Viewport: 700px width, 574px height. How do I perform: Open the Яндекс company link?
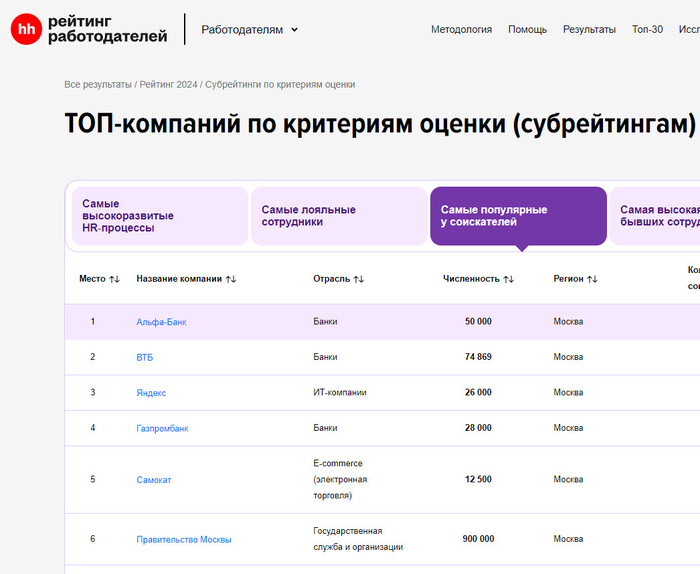coord(151,393)
